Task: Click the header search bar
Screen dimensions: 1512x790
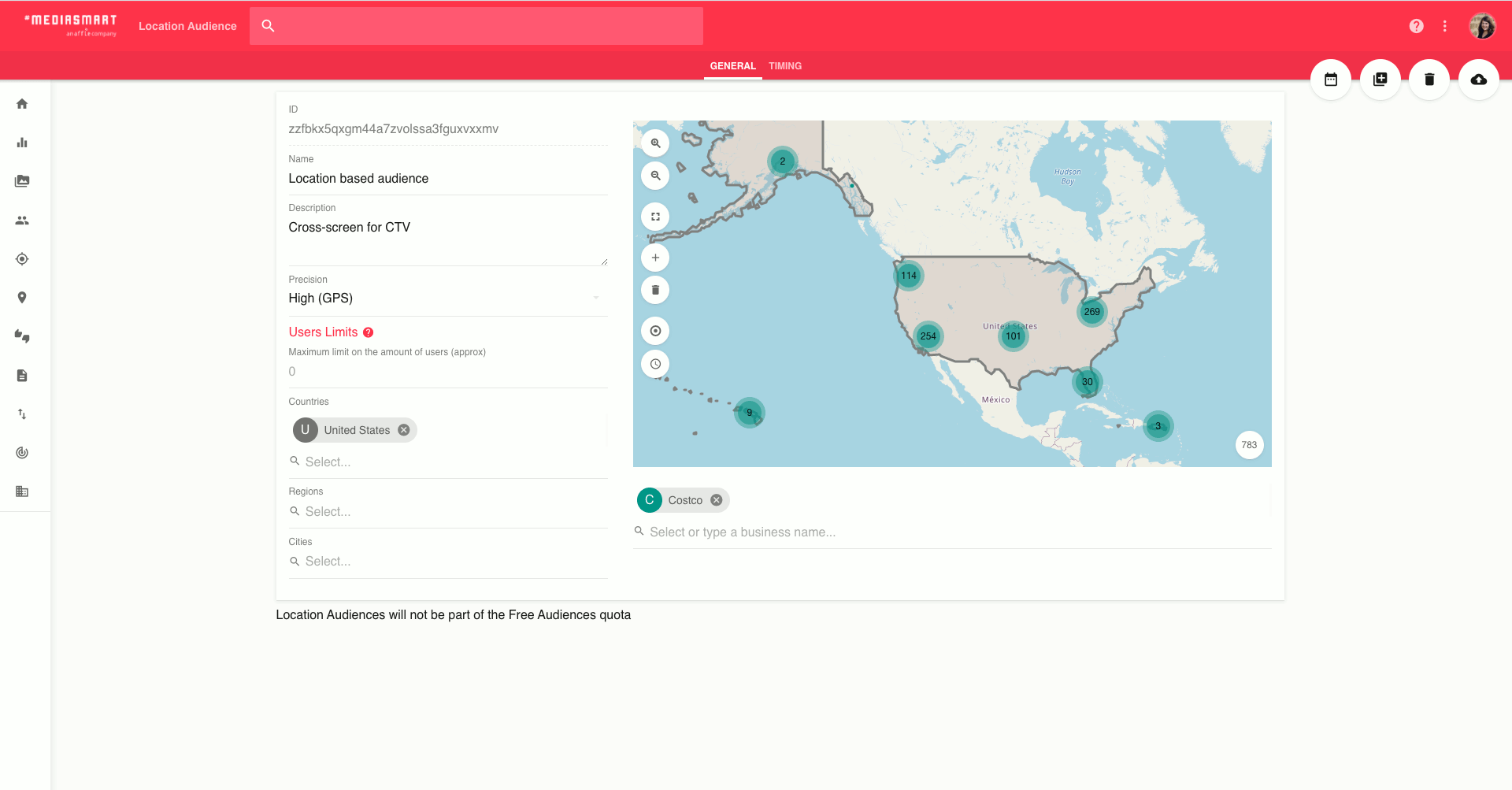Action: [x=476, y=26]
